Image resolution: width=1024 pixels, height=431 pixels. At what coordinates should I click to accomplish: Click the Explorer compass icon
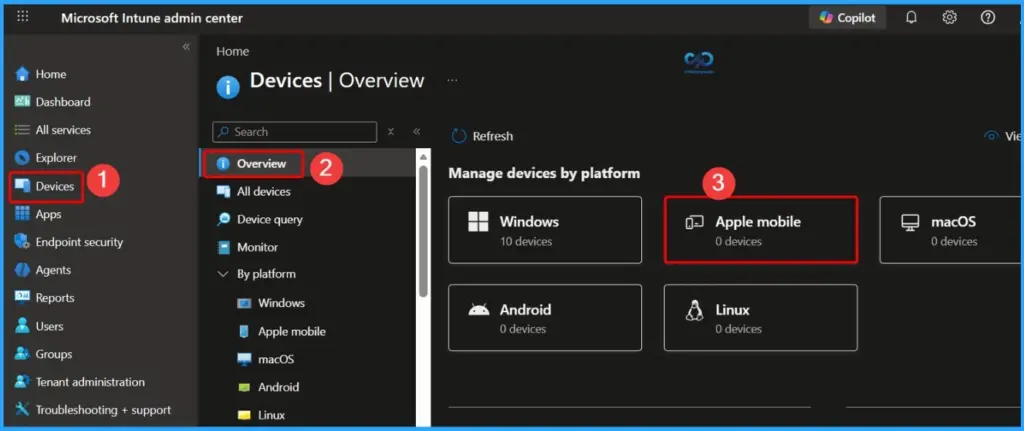[x=22, y=157]
